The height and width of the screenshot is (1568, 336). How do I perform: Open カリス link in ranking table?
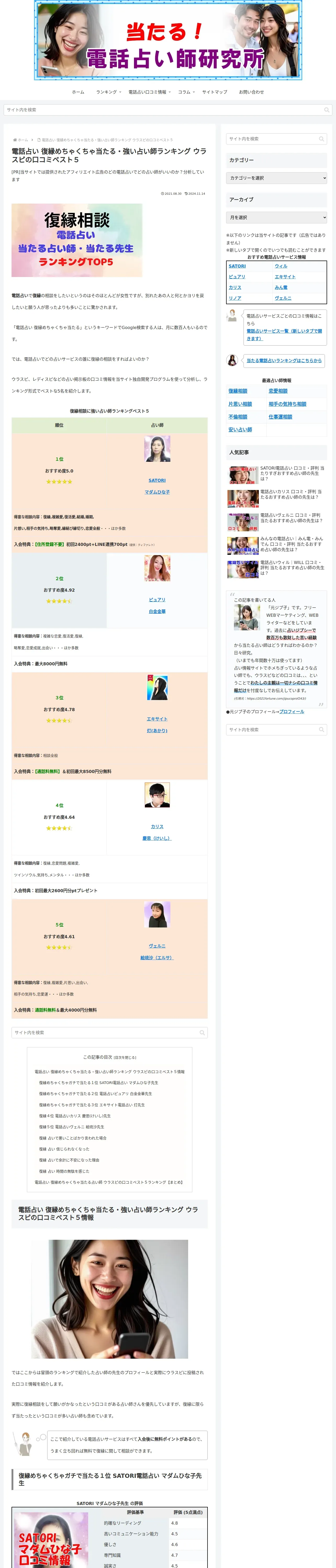[157, 827]
